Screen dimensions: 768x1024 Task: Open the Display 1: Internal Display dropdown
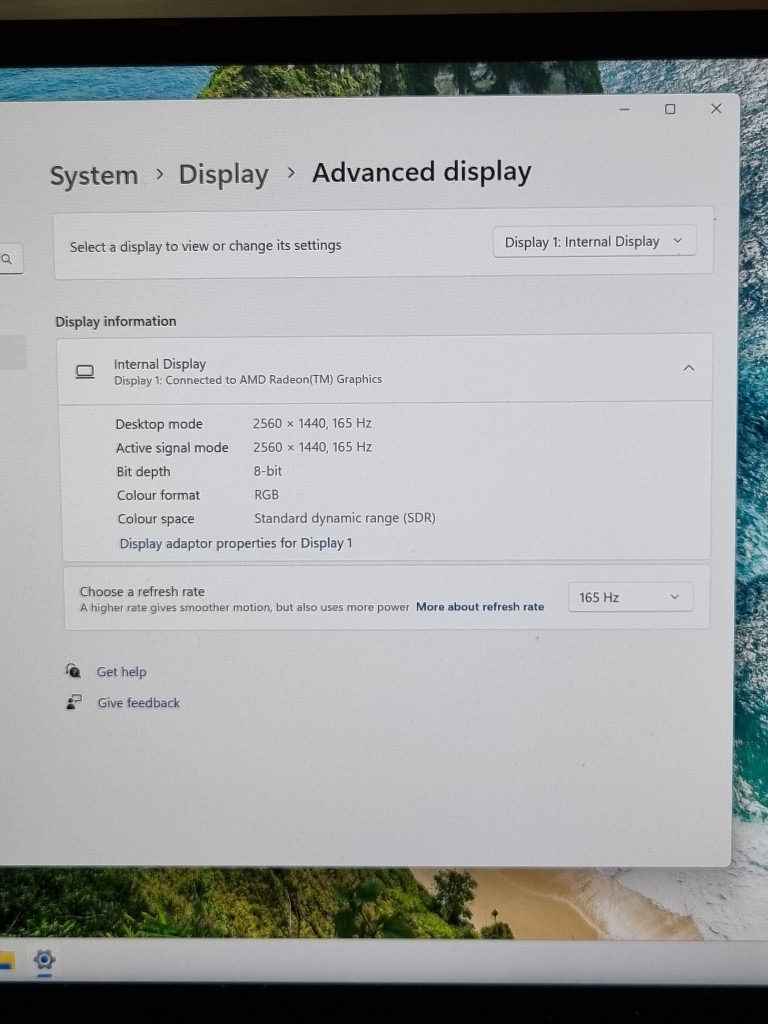coord(594,242)
